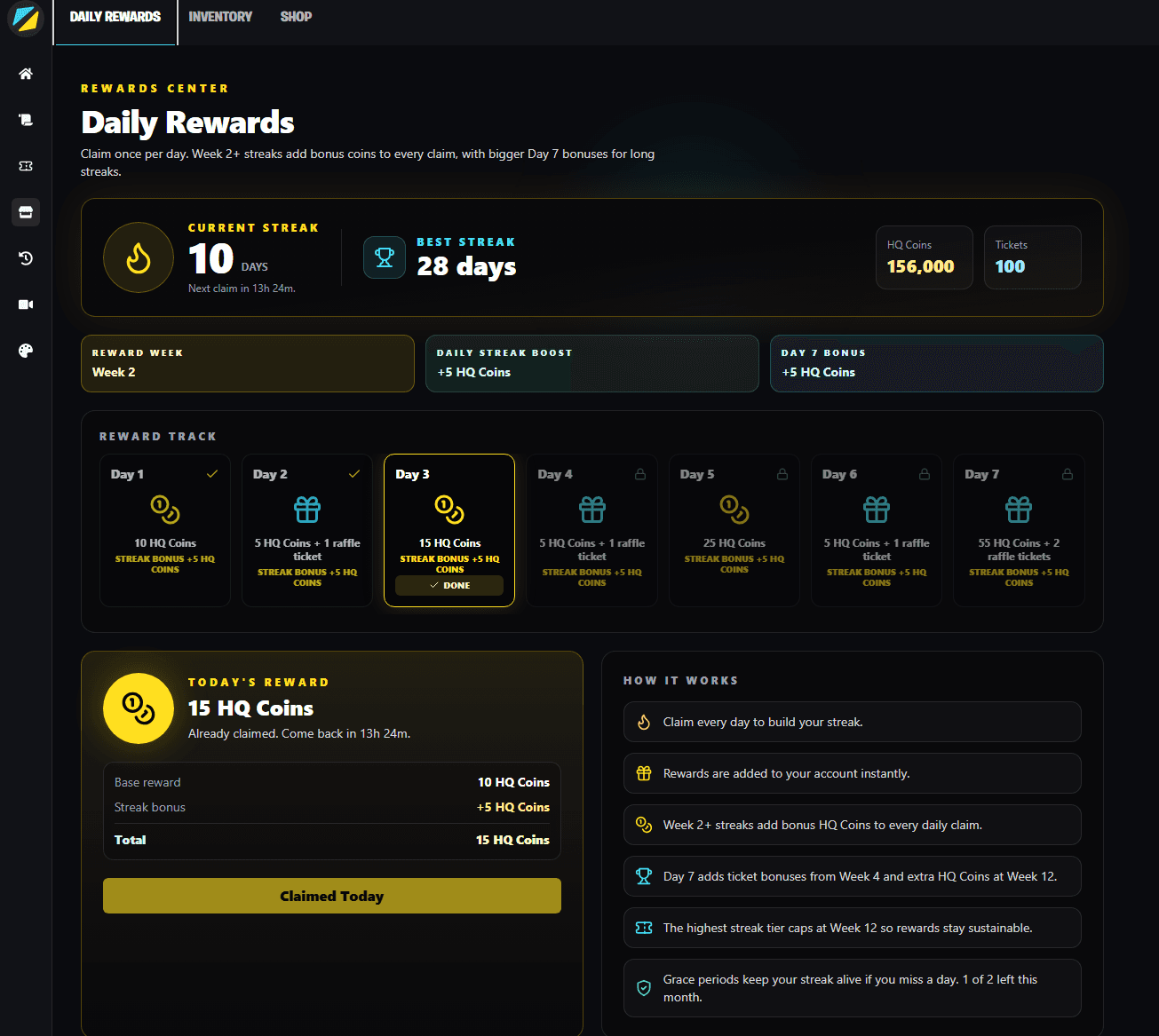Screen dimensions: 1159x1036
Task: Click the 'Daily Rewards' page heading
Action: (x=187, y=123)
